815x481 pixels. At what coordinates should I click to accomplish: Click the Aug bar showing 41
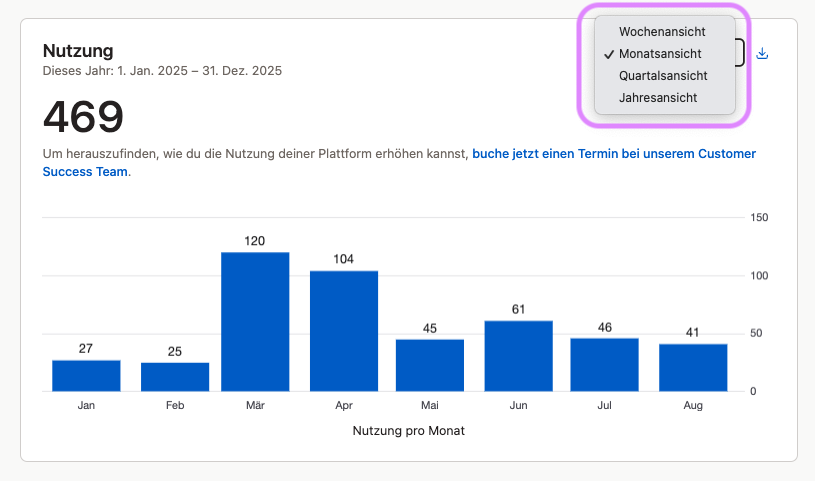coord(693,367)
